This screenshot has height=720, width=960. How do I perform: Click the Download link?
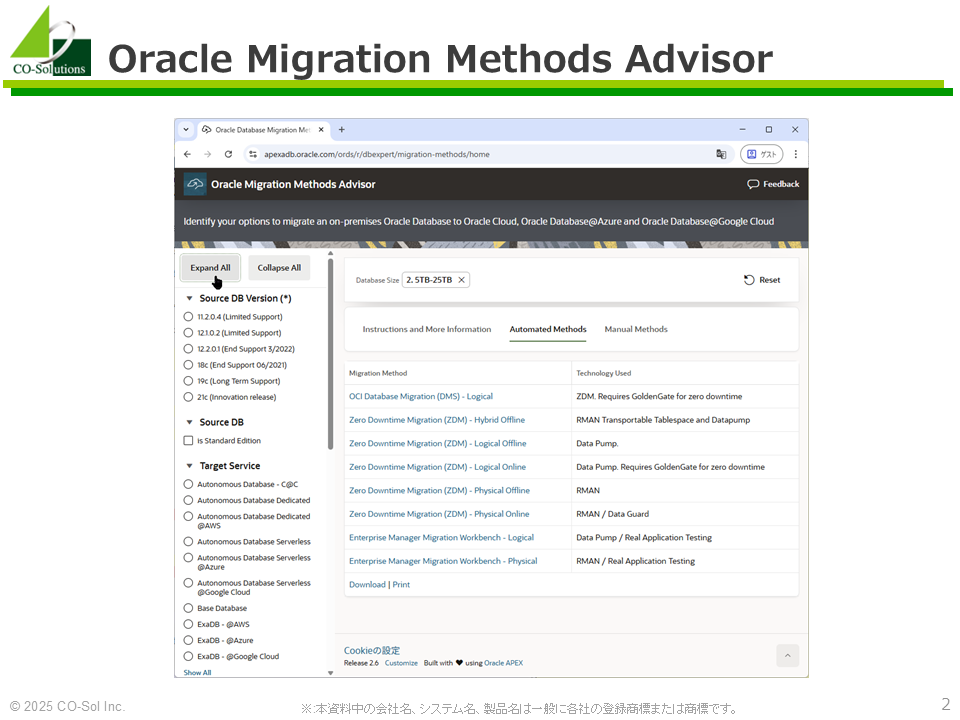(367, 585)
